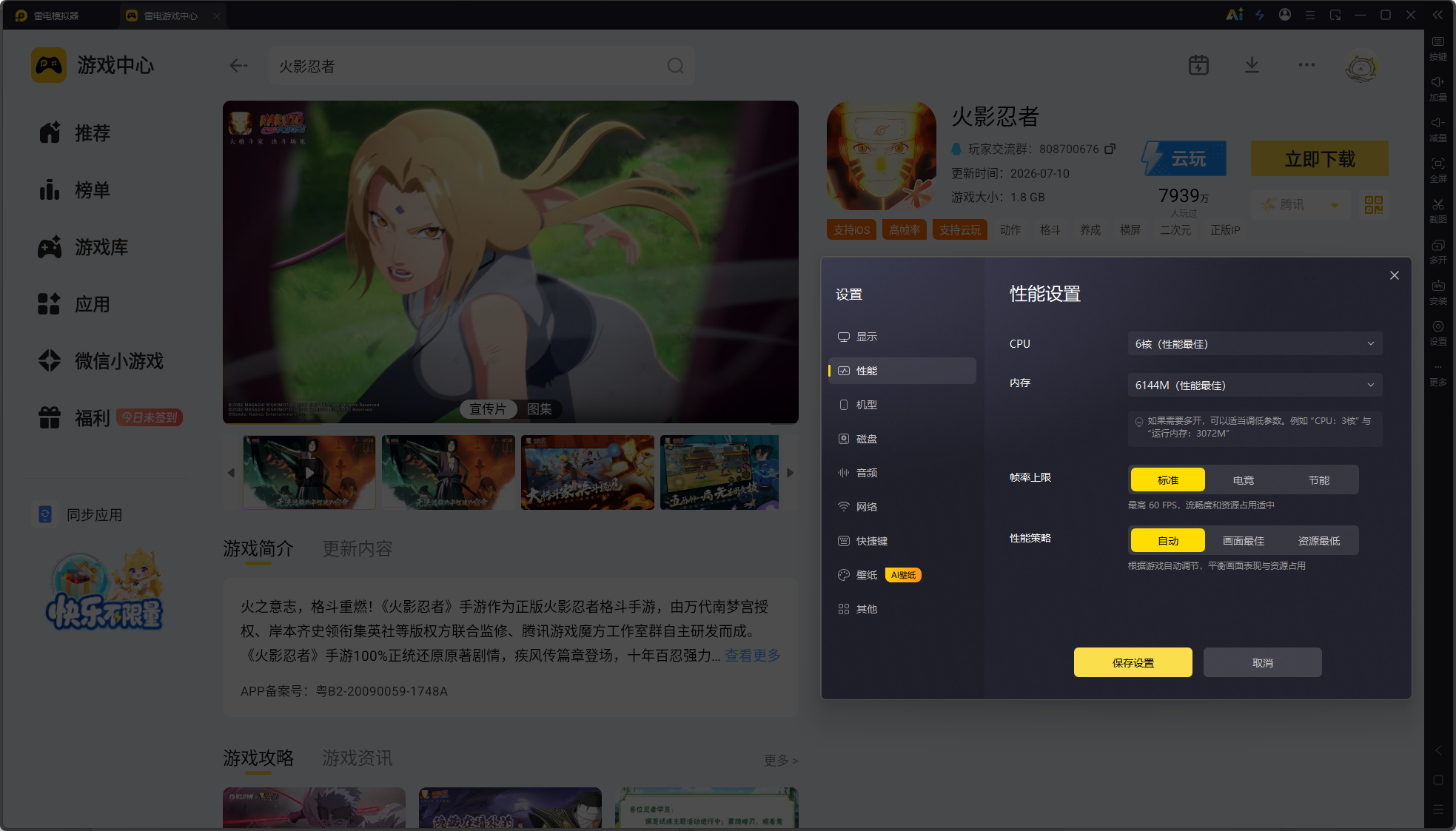
Task: Expand the 腾讯 channel dropdown
Action: (1300, 204)
